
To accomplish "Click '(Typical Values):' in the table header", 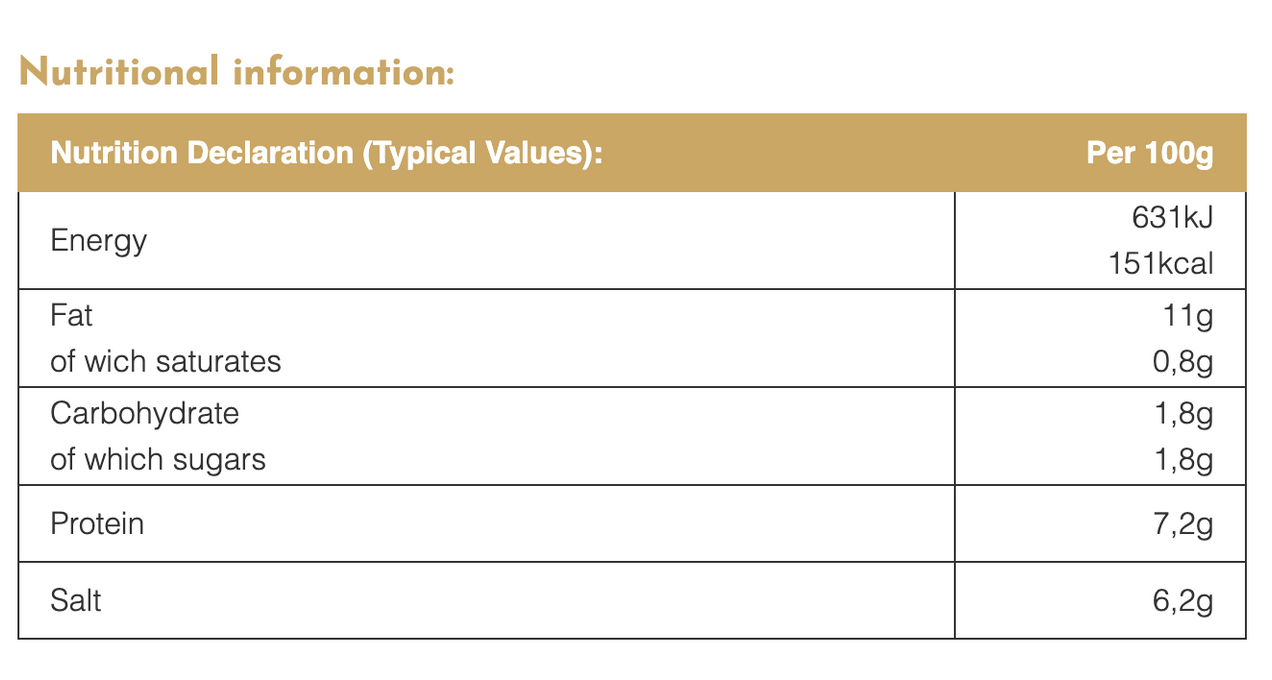I will click(482, 153).
